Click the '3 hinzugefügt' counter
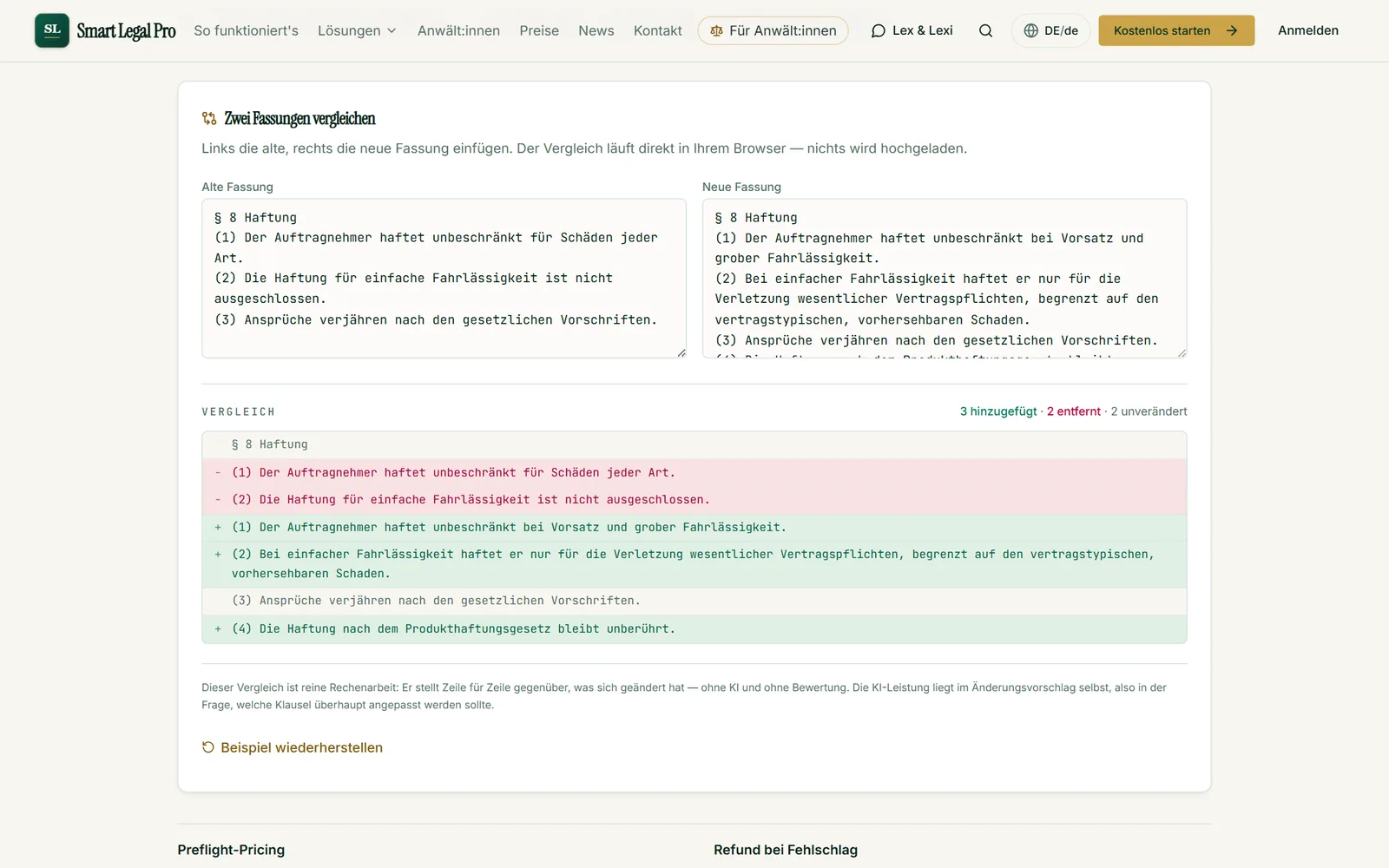 pos(998,411)
